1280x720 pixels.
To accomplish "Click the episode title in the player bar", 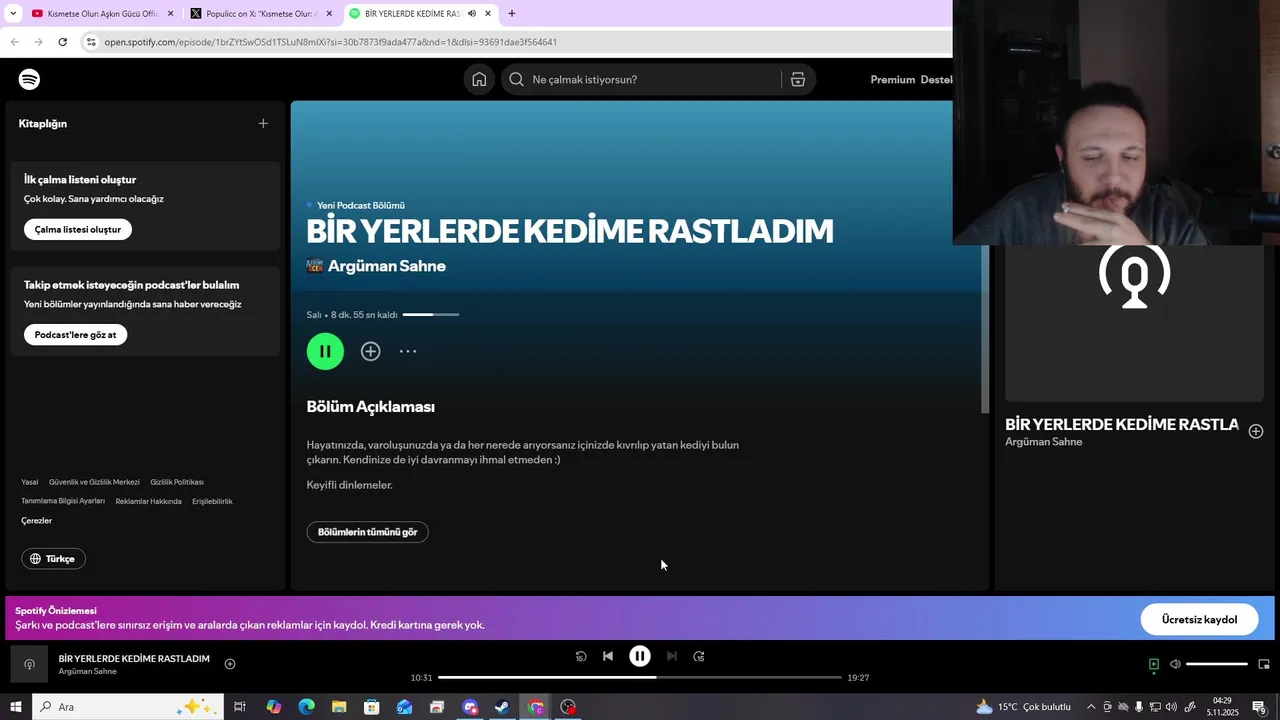I will point(134,658).
